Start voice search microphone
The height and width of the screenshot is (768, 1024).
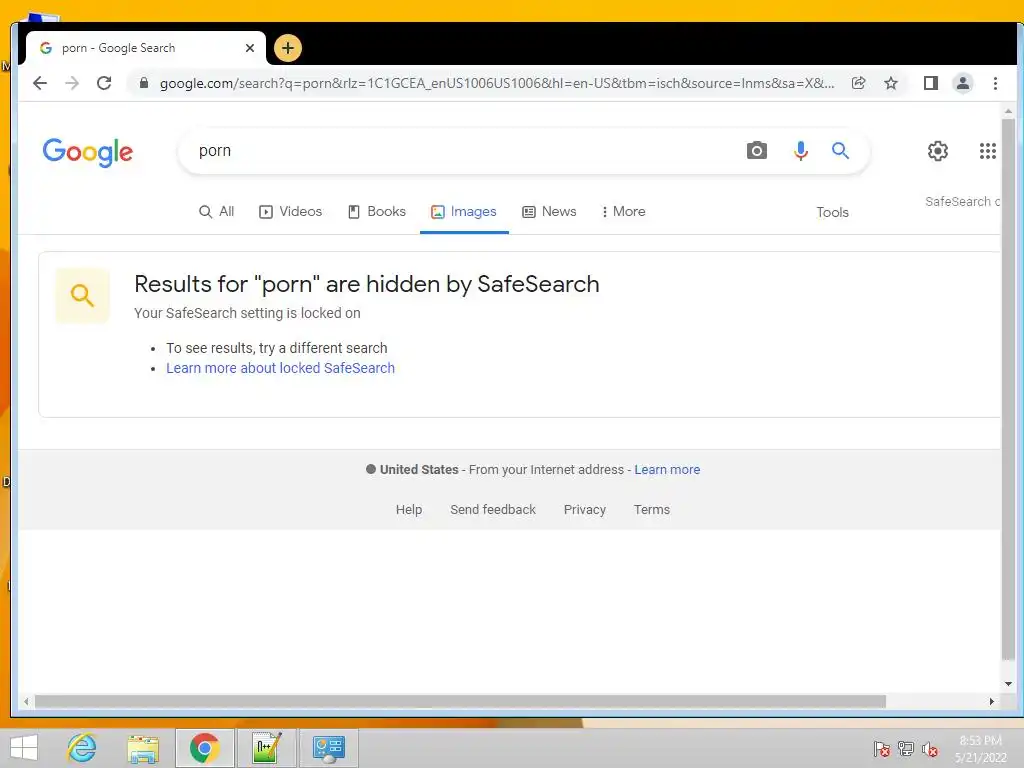click(800, 151)
